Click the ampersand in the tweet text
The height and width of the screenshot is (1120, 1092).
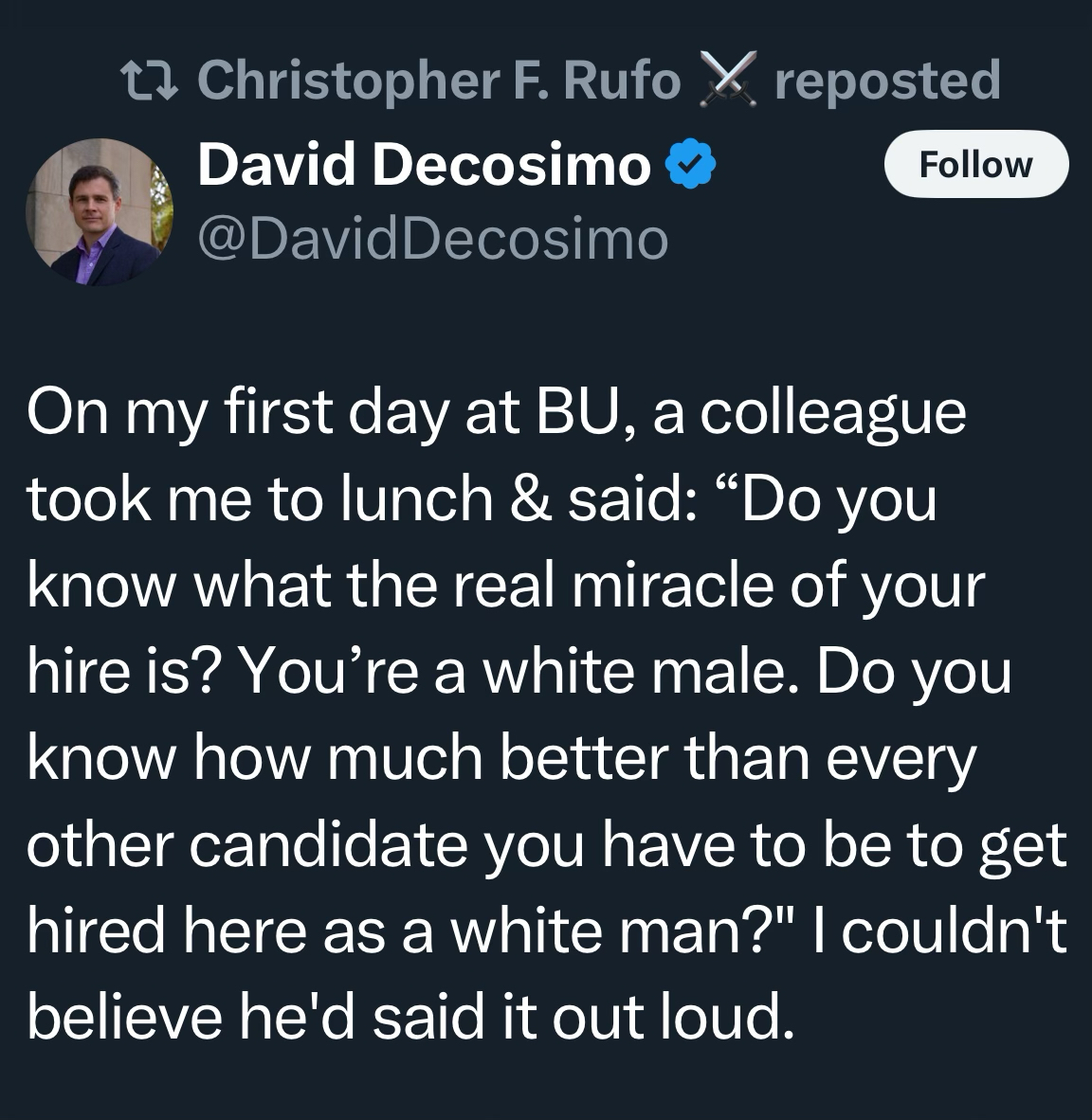coord(531,500)
